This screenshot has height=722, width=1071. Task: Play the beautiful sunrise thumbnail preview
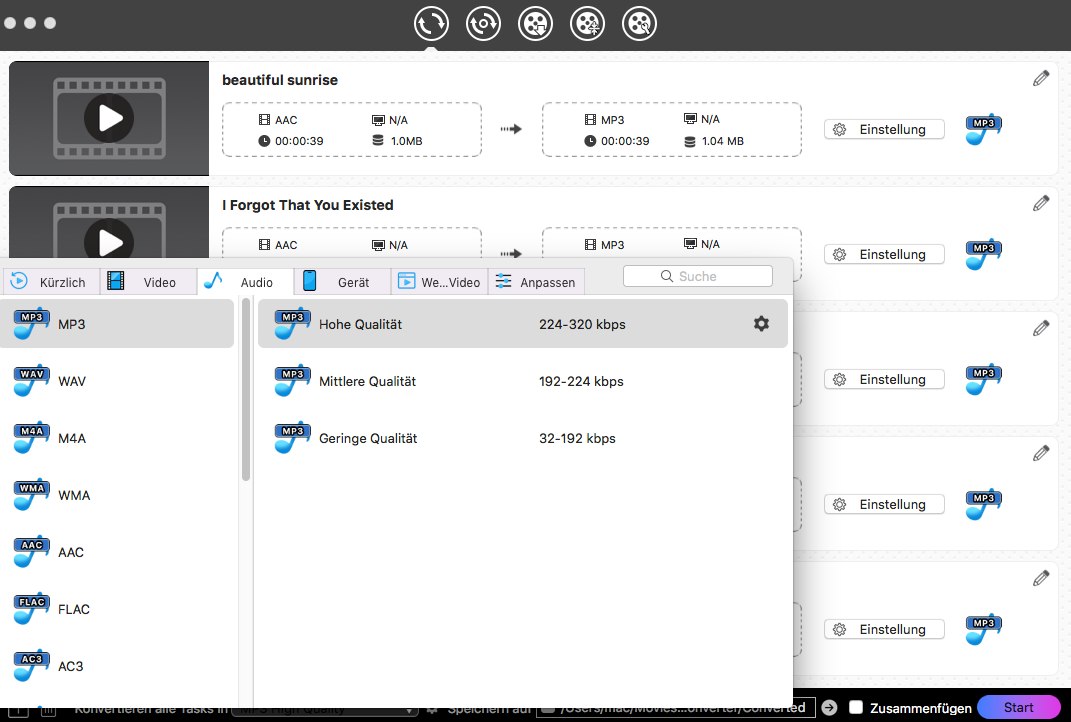pos(109,118)
